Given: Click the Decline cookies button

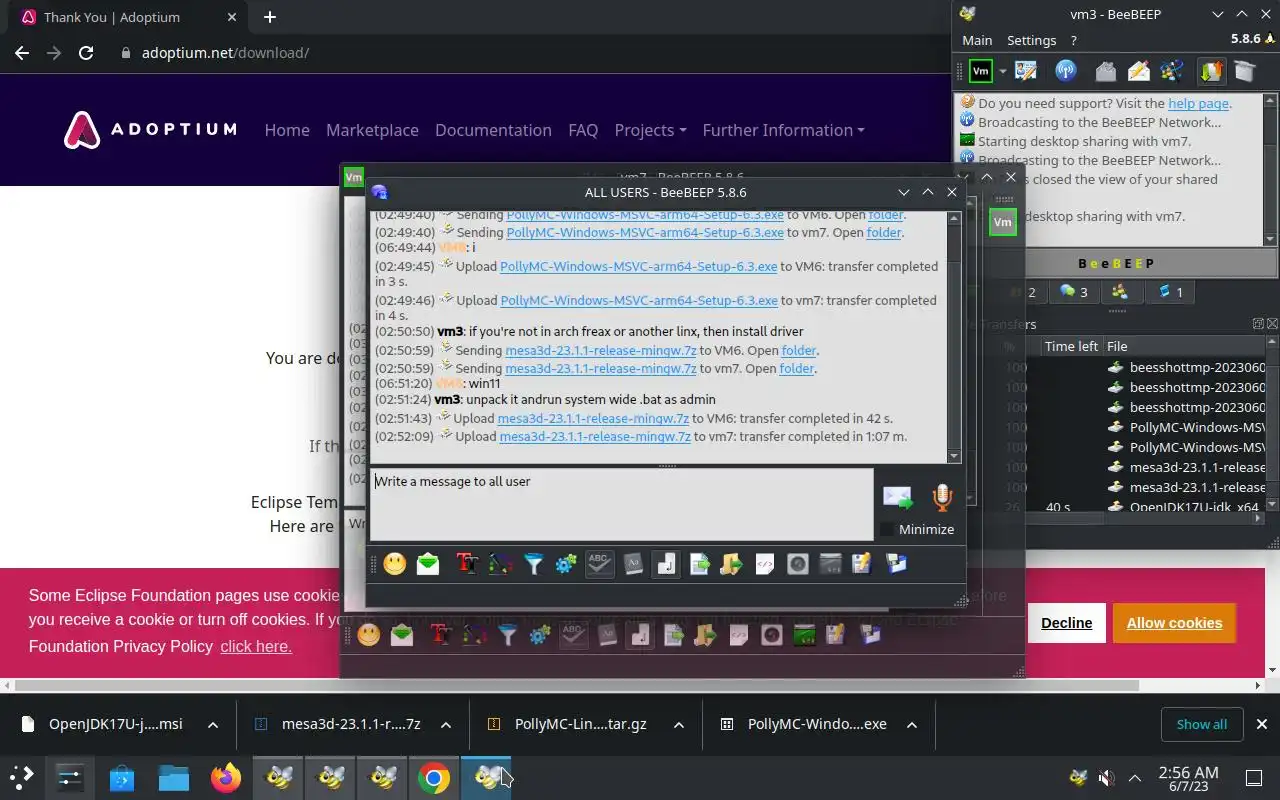Looking at the screenshot, I should 1066,623.
